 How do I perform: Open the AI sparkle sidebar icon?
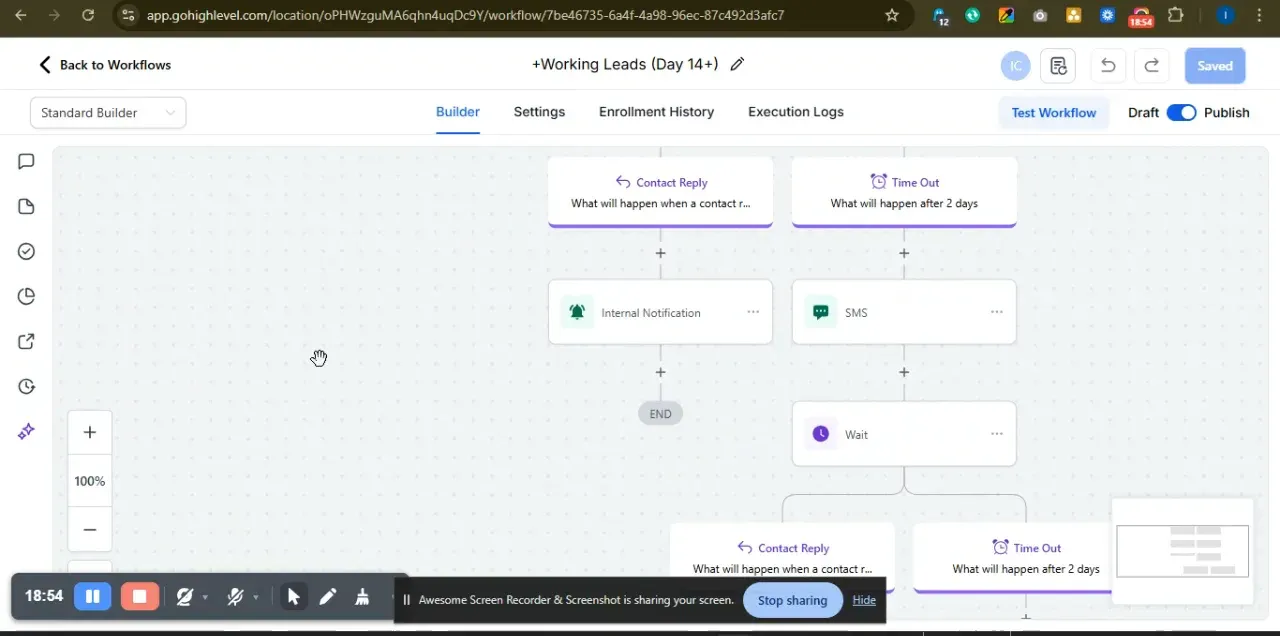click(27, 432)
